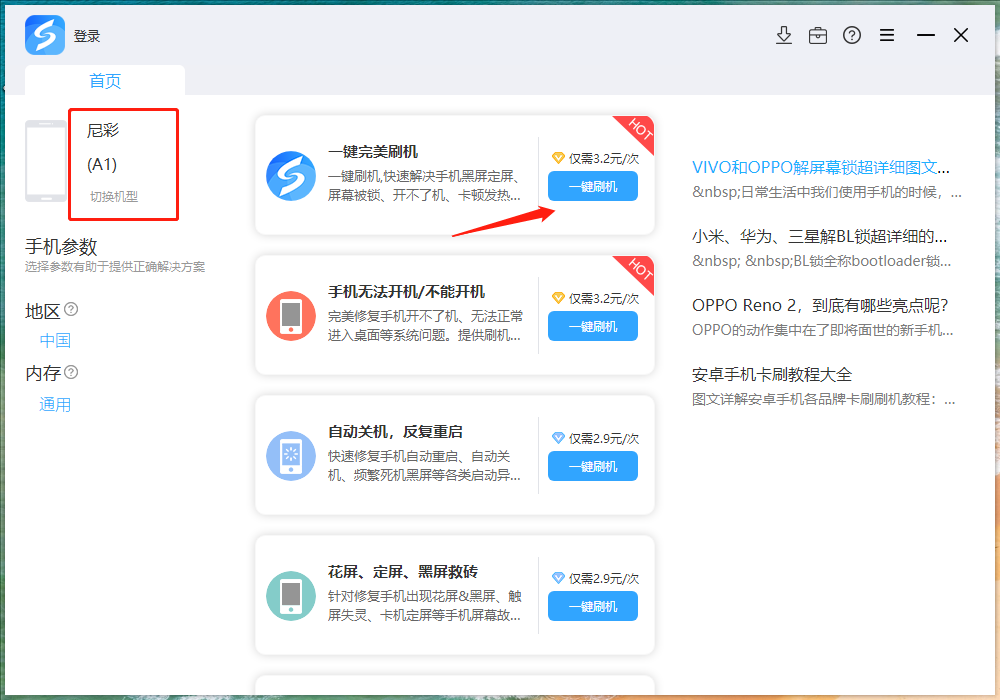This screenshot has width=1000, height=700.
Task: Click help icon next to 内存
Action: [x=71, y=373]
